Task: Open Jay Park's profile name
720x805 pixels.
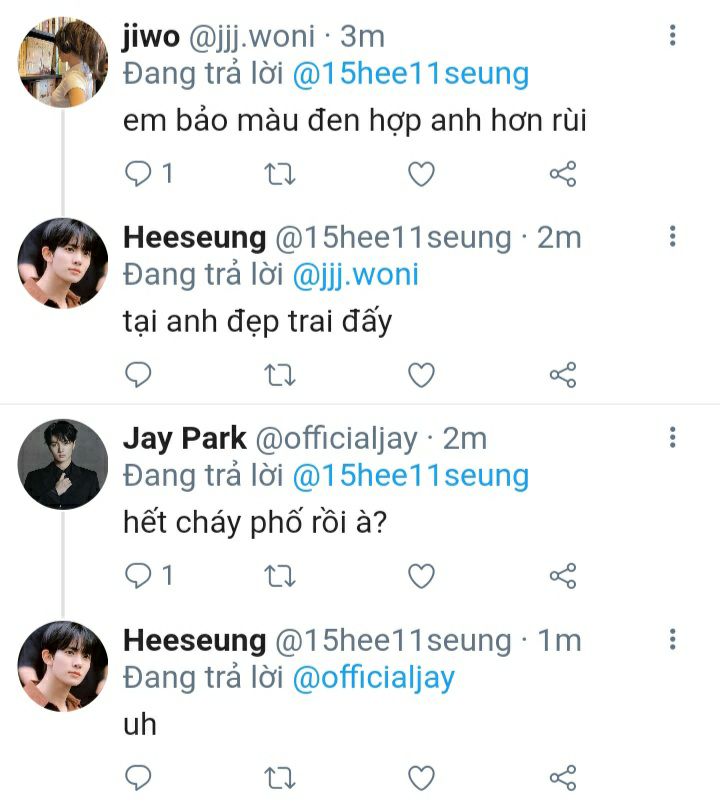Action: click(x=183, y=438)
